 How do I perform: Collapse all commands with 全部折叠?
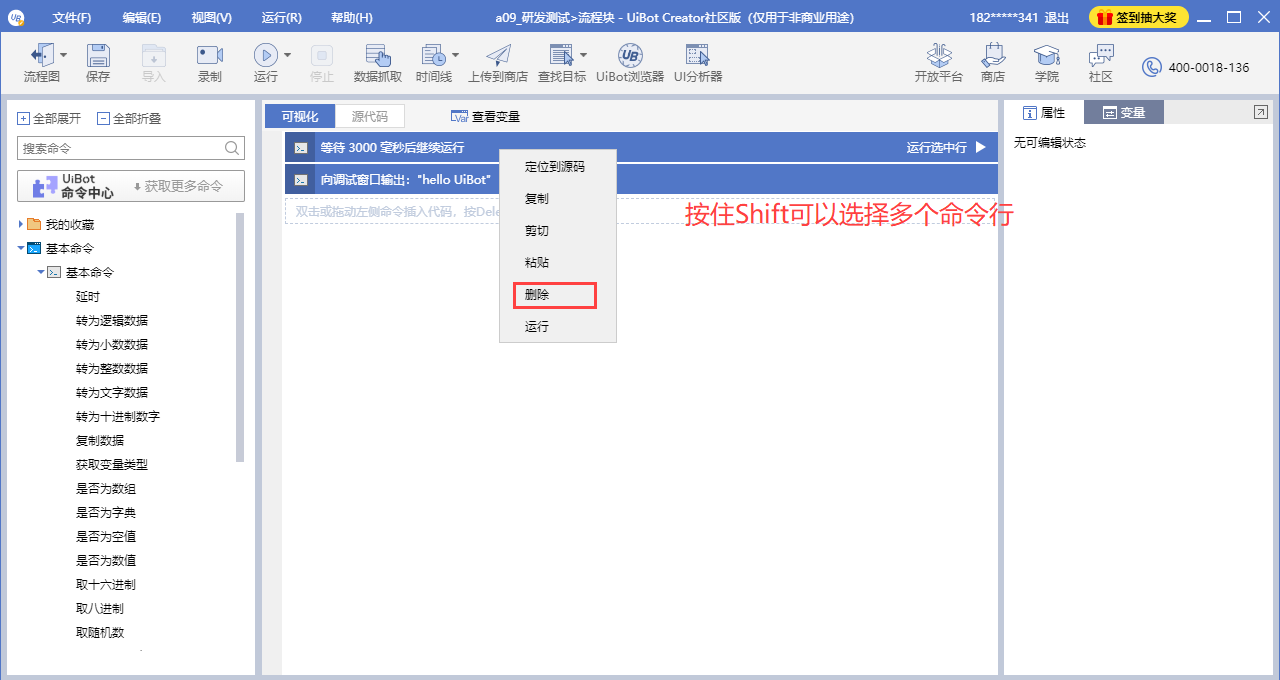[130, 118]
